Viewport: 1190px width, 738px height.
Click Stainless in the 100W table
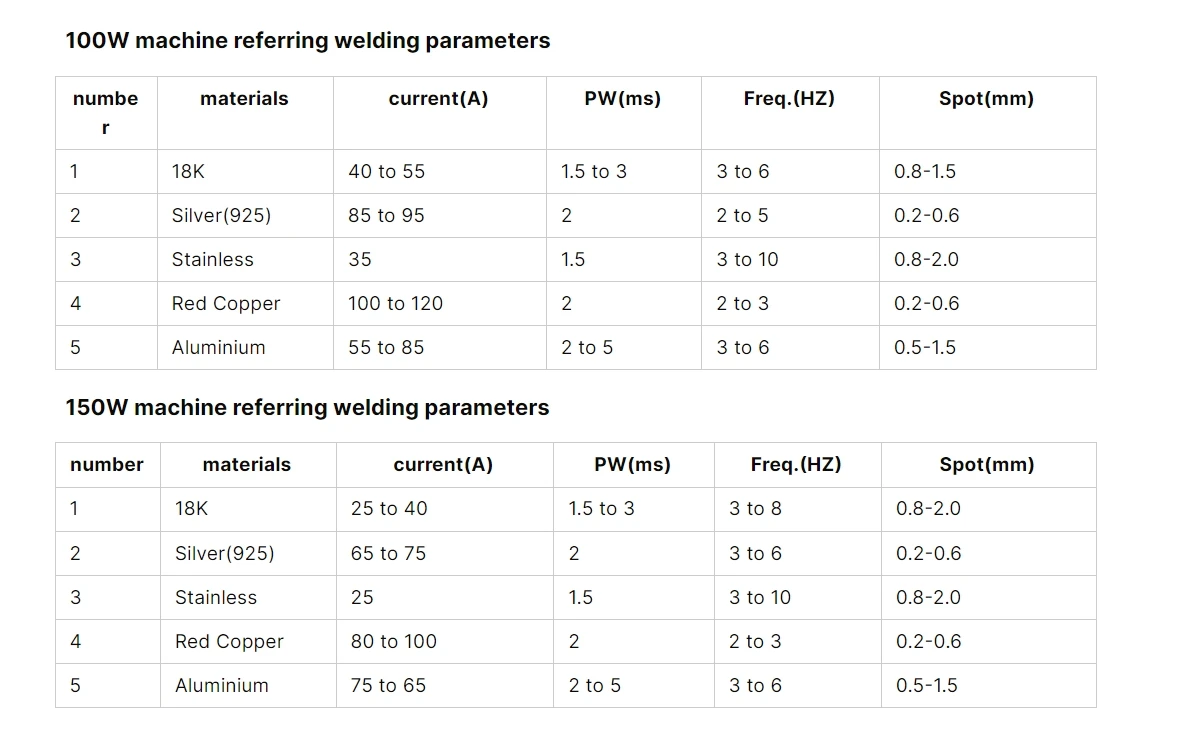(212, 260)
